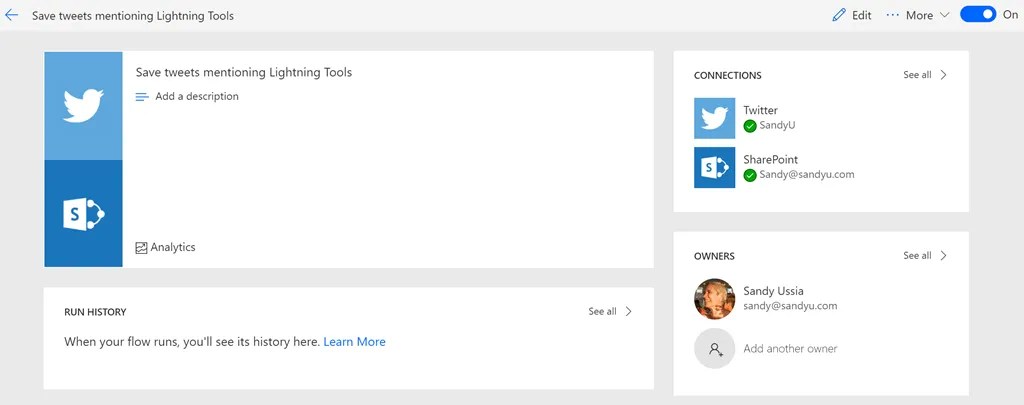Click sandy@sandyu.com under Owners

[790, 306]
